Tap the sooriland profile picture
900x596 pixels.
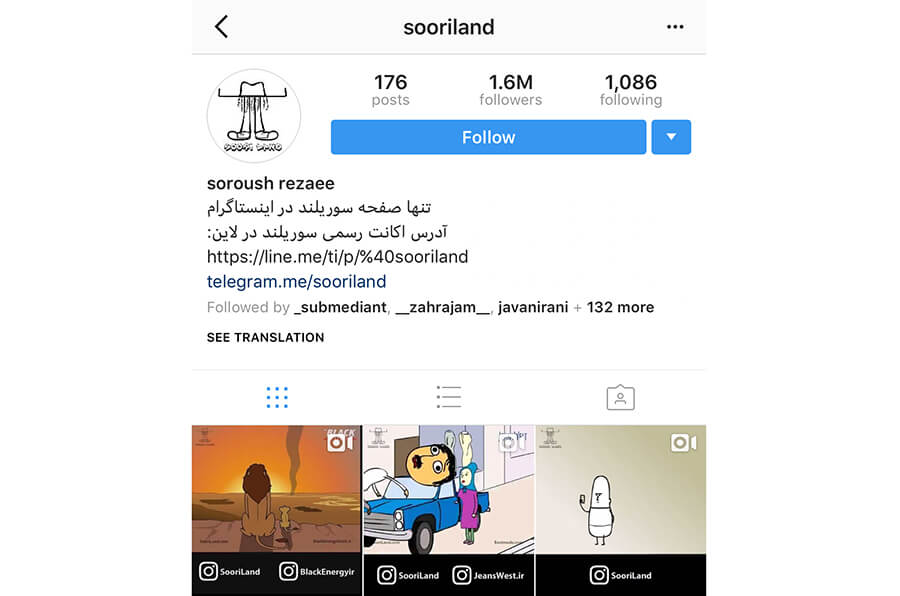[x=254, y=116]
